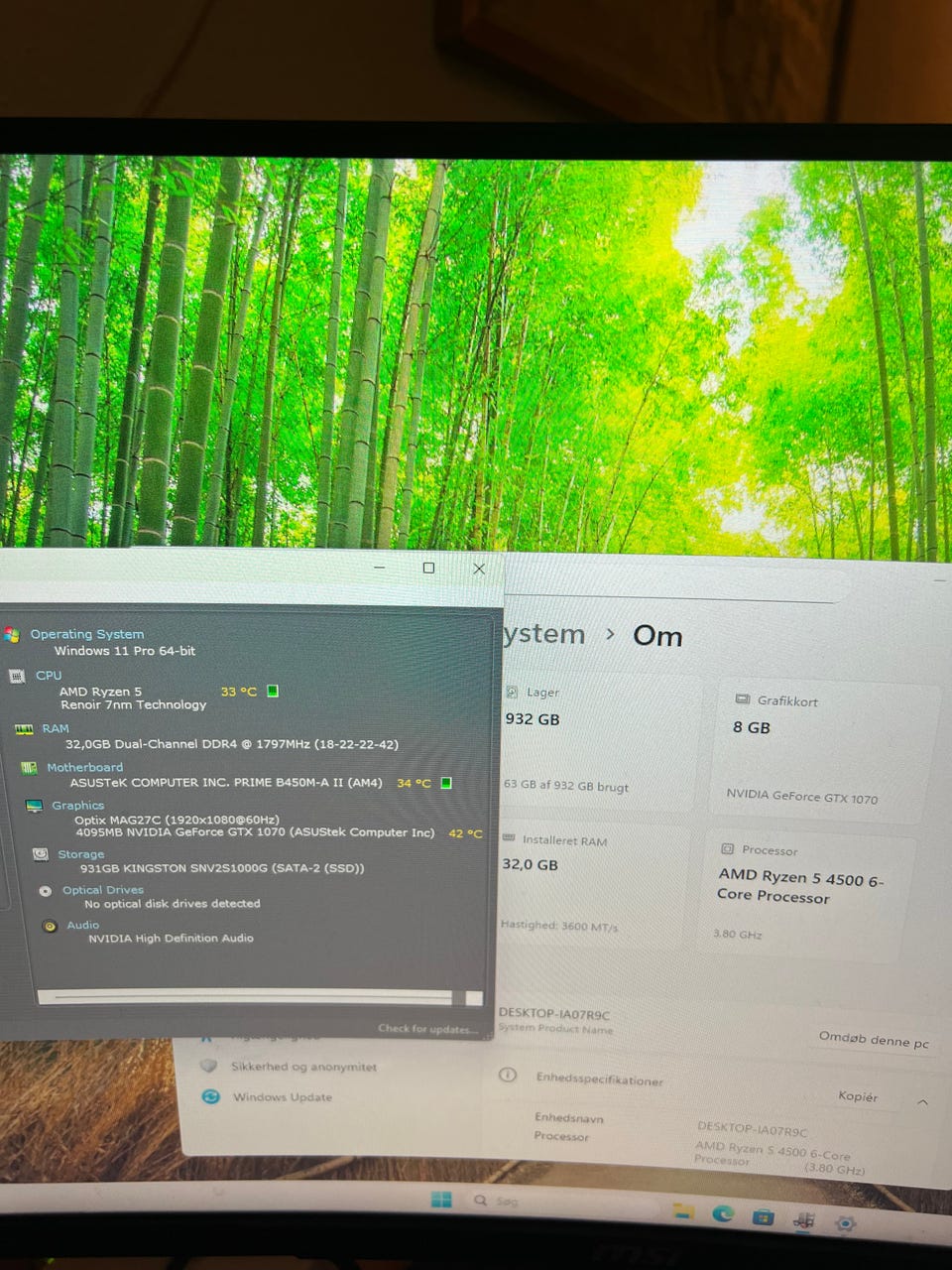The width and height of the screenshot is (952, 1270).
Task: Click the CPU chip icon in Speccy
Action: (17, 676)
